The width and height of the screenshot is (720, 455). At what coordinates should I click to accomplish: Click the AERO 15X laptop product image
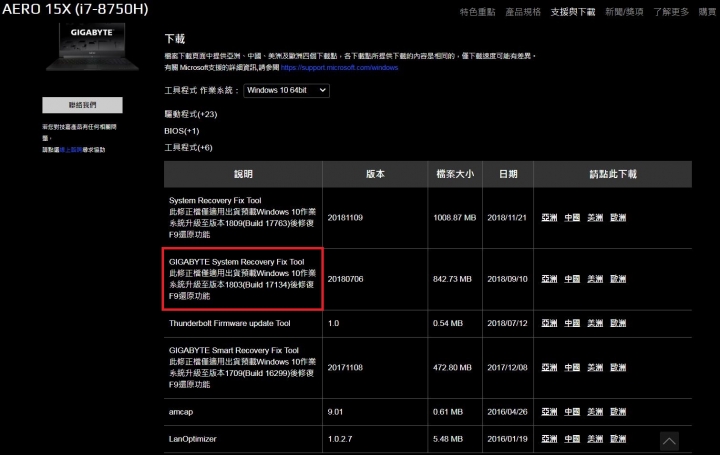point(92,47)
